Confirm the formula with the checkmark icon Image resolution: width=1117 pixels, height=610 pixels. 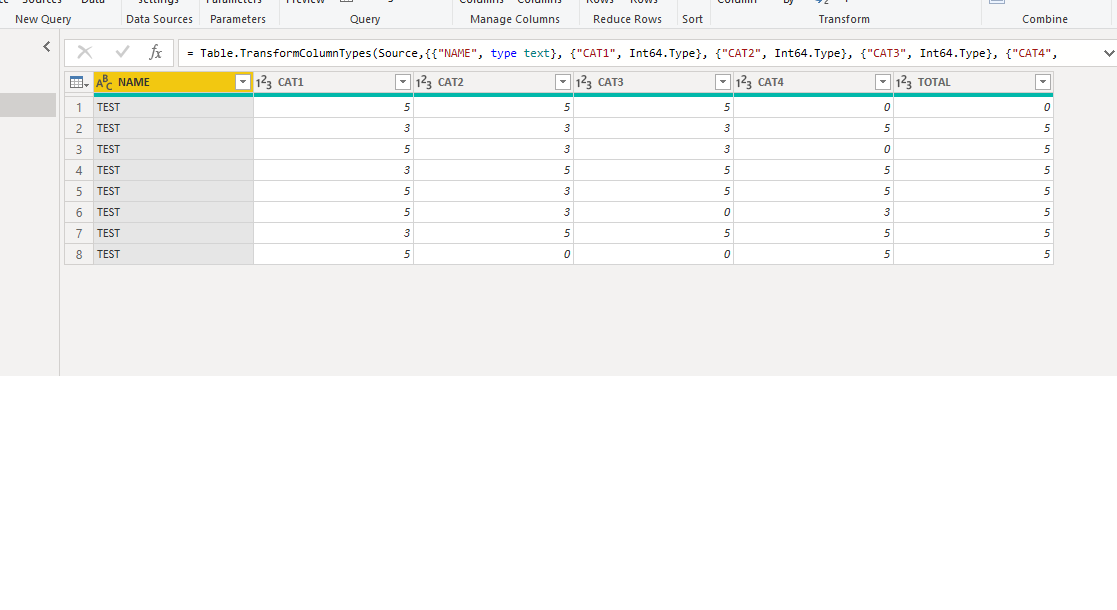pyautogui.click(x=123, y=52)
